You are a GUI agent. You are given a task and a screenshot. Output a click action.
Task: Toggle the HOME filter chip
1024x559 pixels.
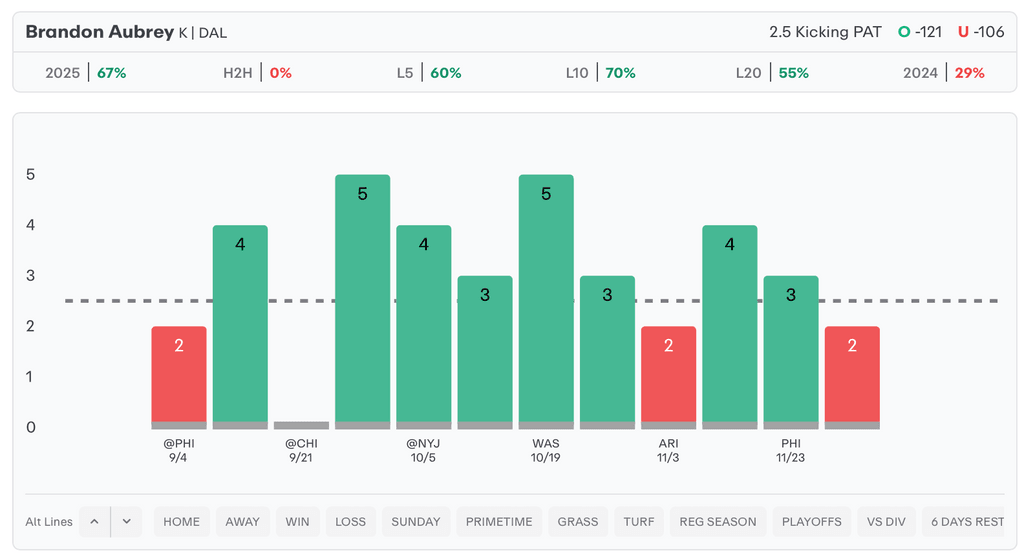point(181,521)
